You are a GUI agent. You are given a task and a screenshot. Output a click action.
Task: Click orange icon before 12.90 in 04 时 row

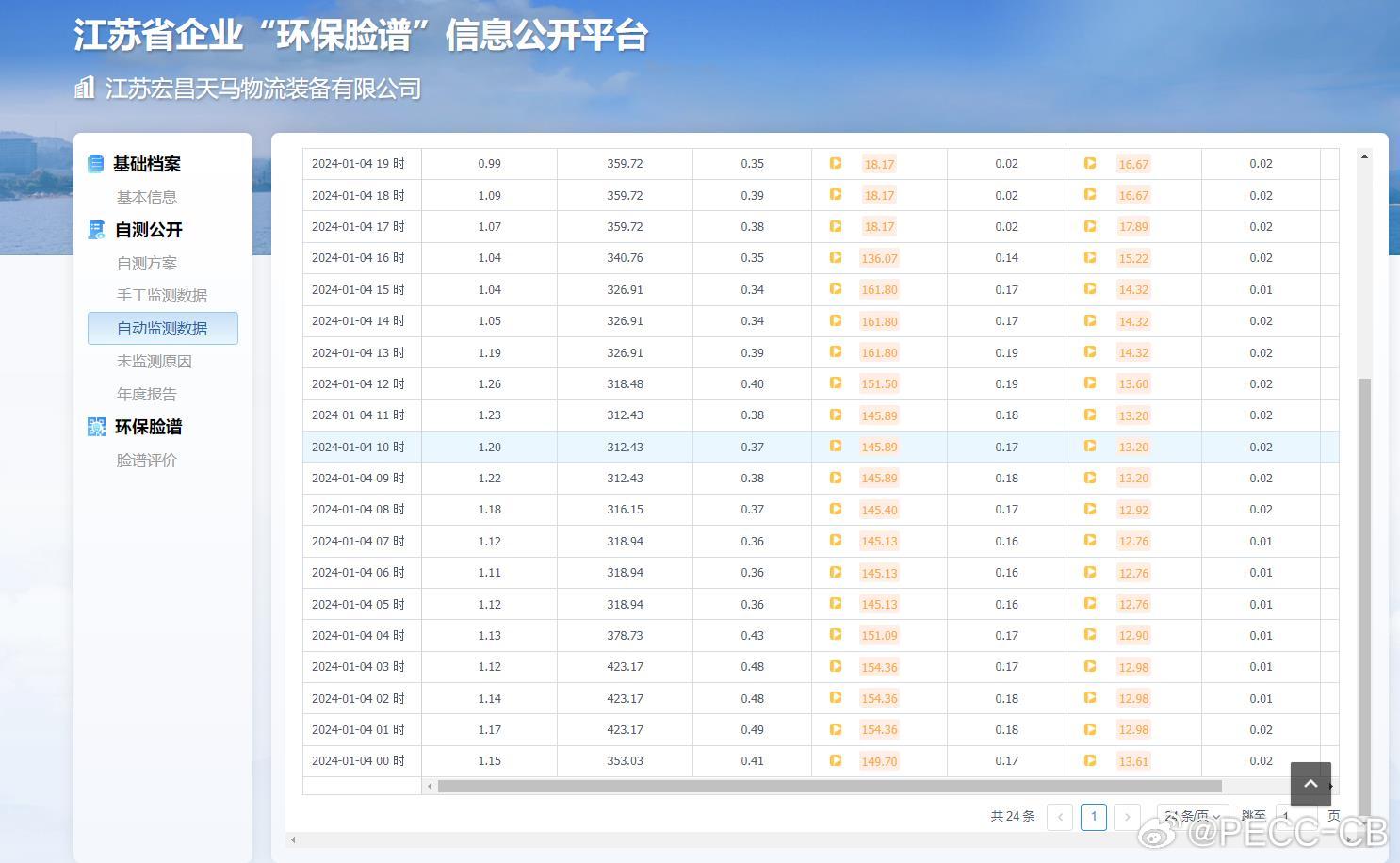[1090, 635]
